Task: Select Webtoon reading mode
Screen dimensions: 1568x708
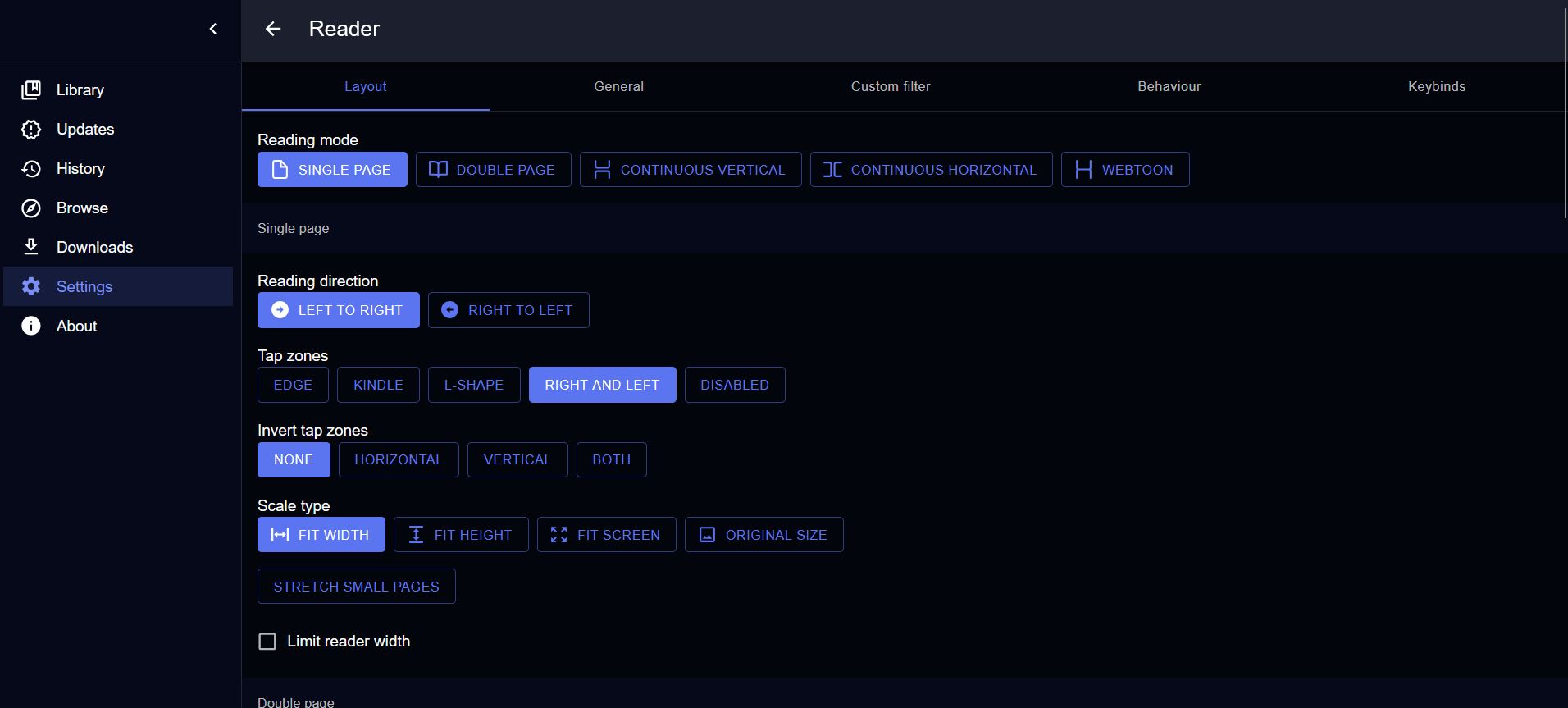Action: point(1125,170)
